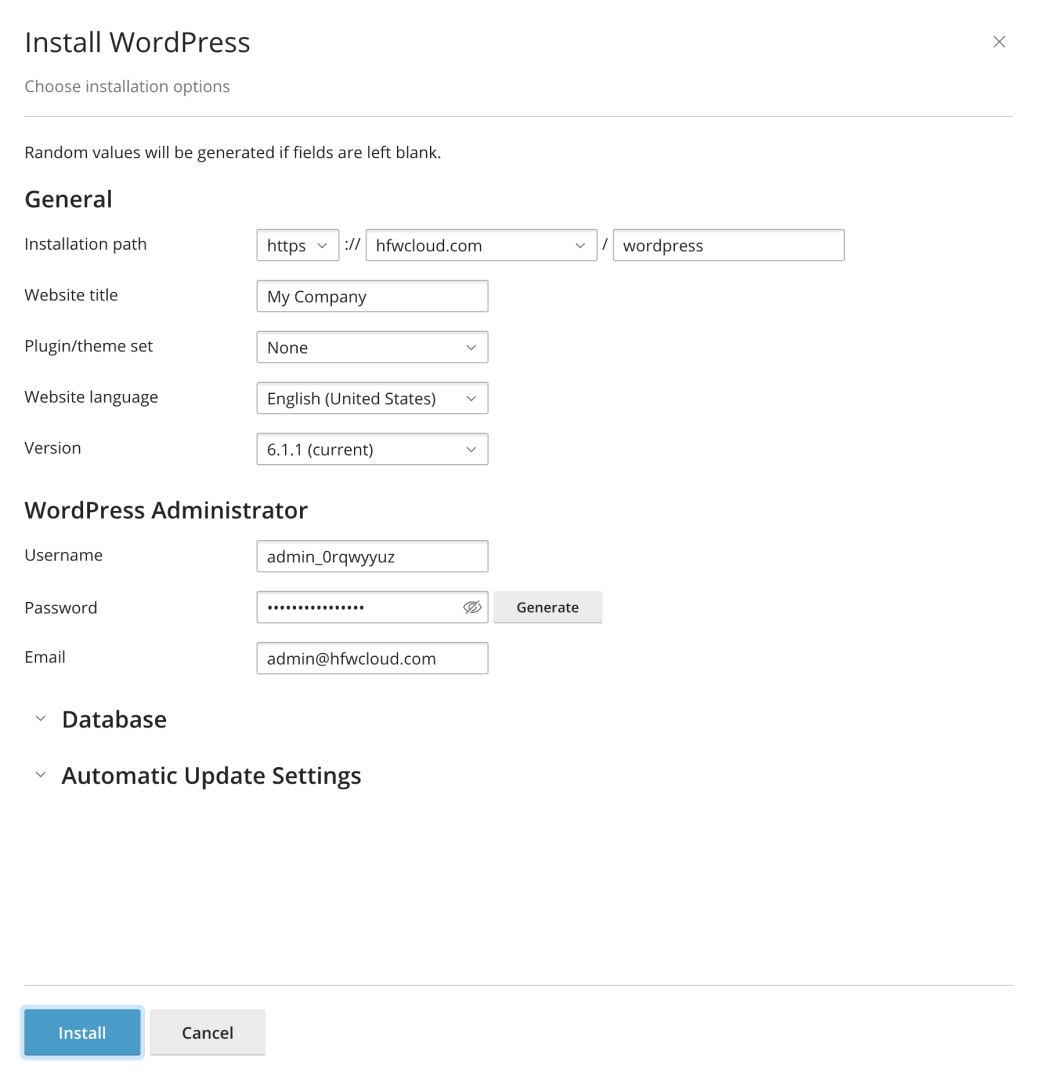1040x1088 pixels.
Task: Open the https protocol dropdown
Action: tap(297, 245)
